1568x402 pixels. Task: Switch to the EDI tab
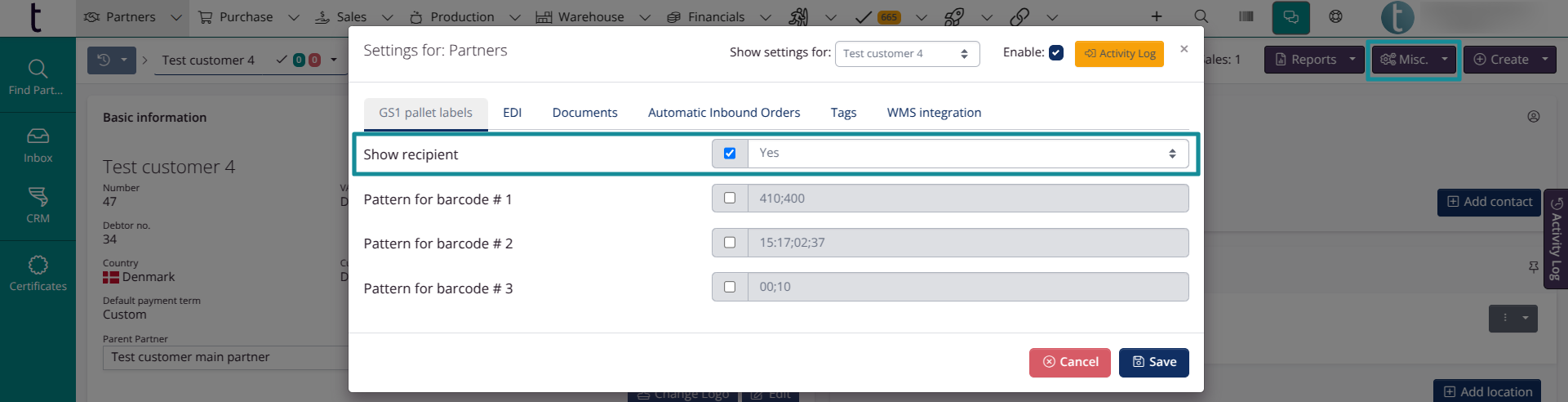pos(512,113)
